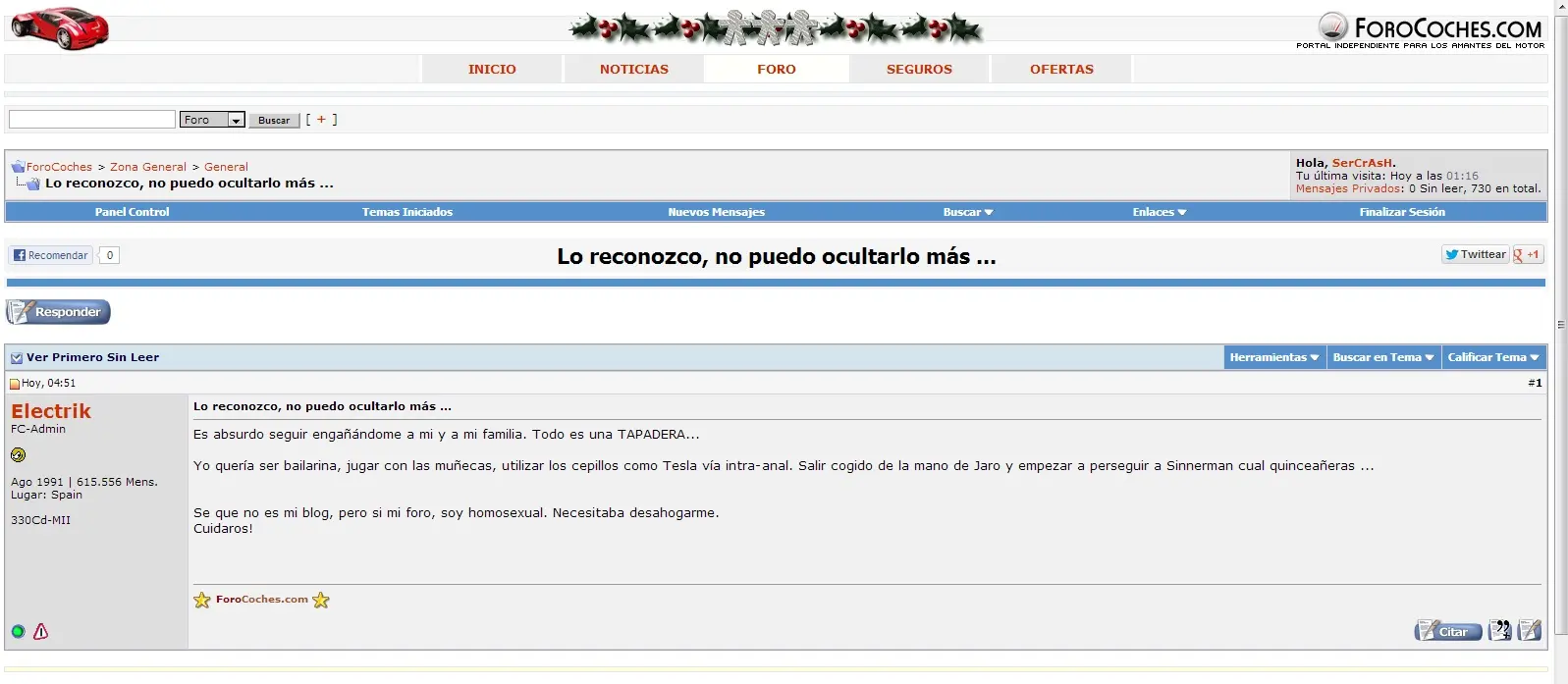
Task: Click the post status icon next to Hoy, 04:51
Action: coord(15,384)
